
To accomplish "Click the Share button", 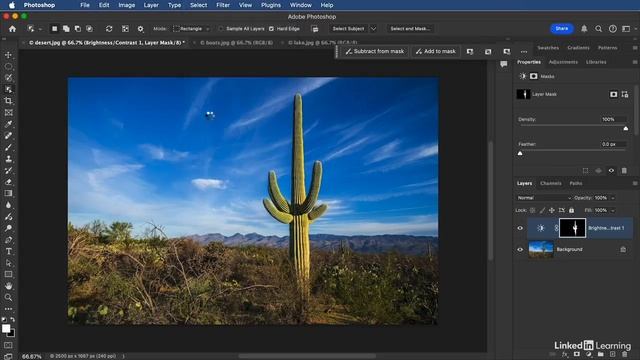I will (562, 29).
